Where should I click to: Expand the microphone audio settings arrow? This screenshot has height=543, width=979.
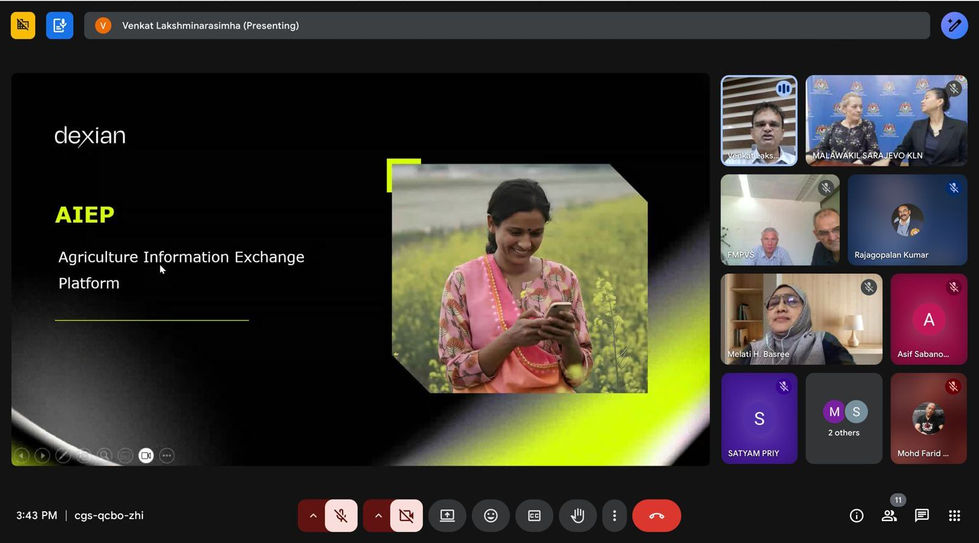point(313,516)
